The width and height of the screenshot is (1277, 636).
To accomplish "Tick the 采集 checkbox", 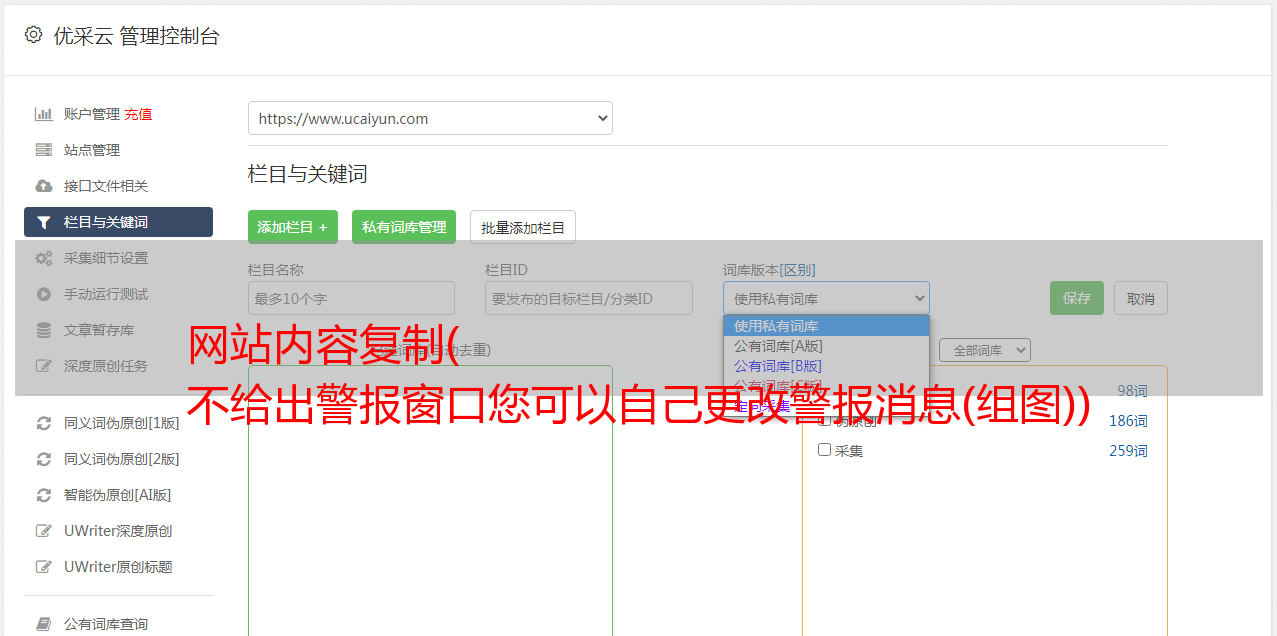I will pos(825,450).
